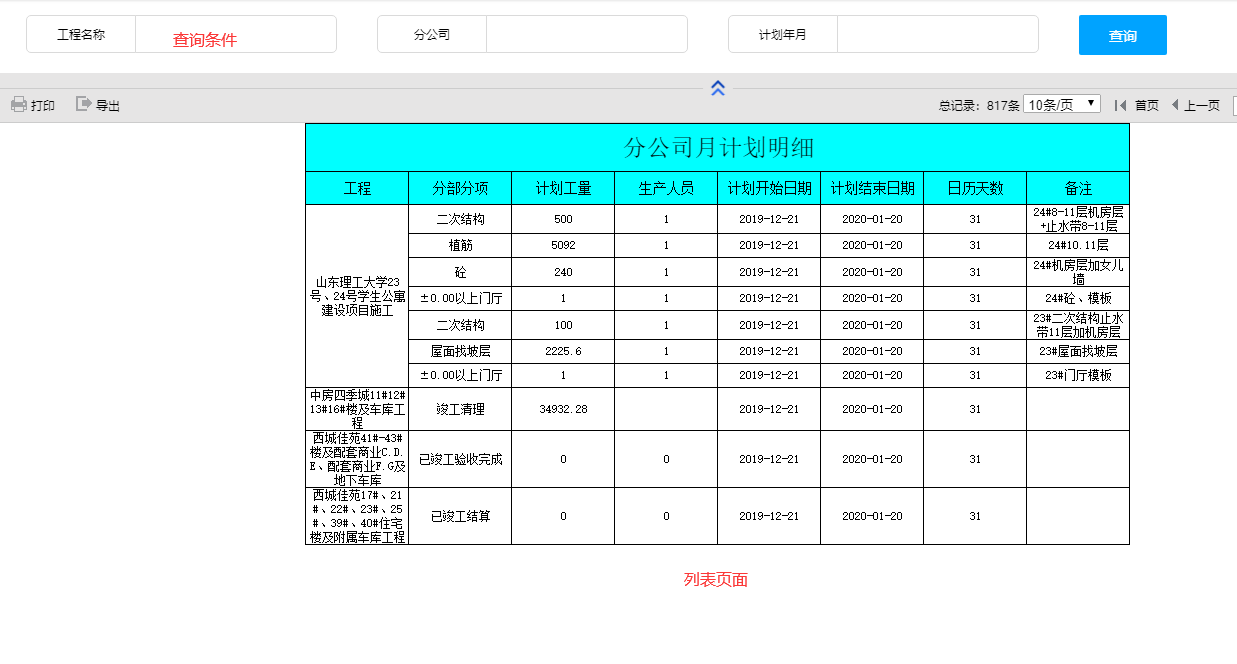
Task: Click the 计划工量 value 5092
Action: click(x=563, y=245)
